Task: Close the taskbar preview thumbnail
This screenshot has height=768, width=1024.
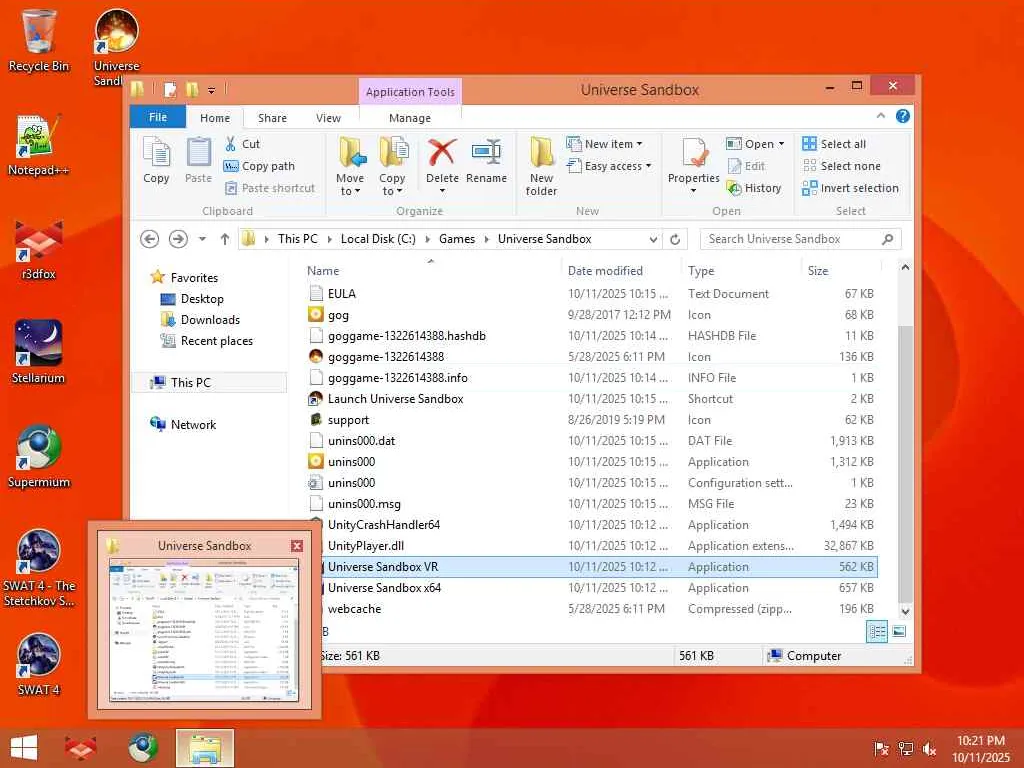Action: coord(297,546)
